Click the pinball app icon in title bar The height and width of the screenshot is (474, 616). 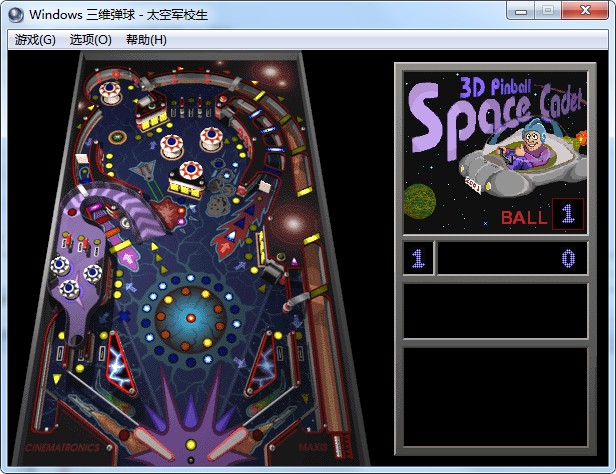click(x=16, y=15)
